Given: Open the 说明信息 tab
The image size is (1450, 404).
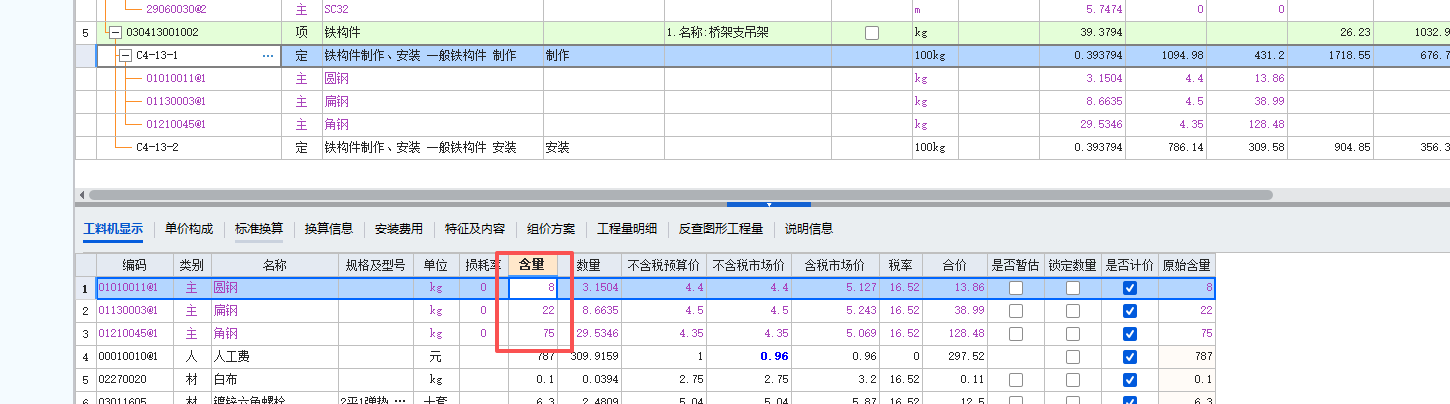Looking at the screenshot, I should click(x=809, y=229).
